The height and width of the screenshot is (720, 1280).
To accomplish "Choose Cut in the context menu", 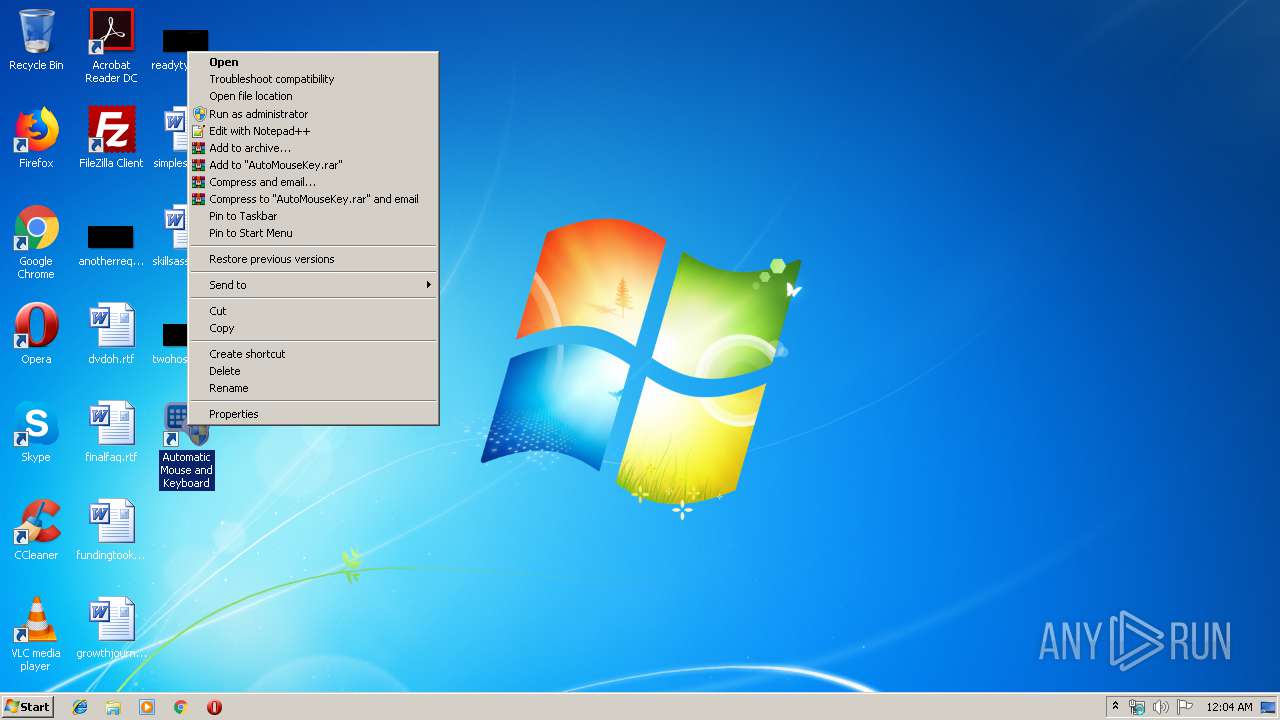I will click(314, 311).
